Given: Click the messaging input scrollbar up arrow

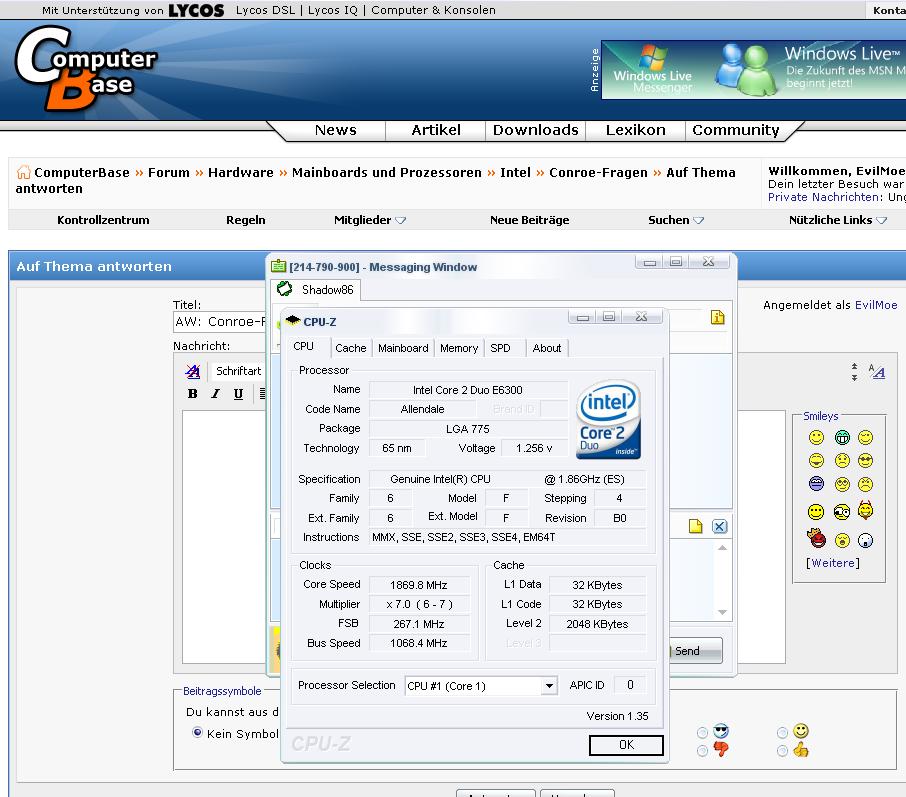Looking at the screenshot, I should point(722,547).
